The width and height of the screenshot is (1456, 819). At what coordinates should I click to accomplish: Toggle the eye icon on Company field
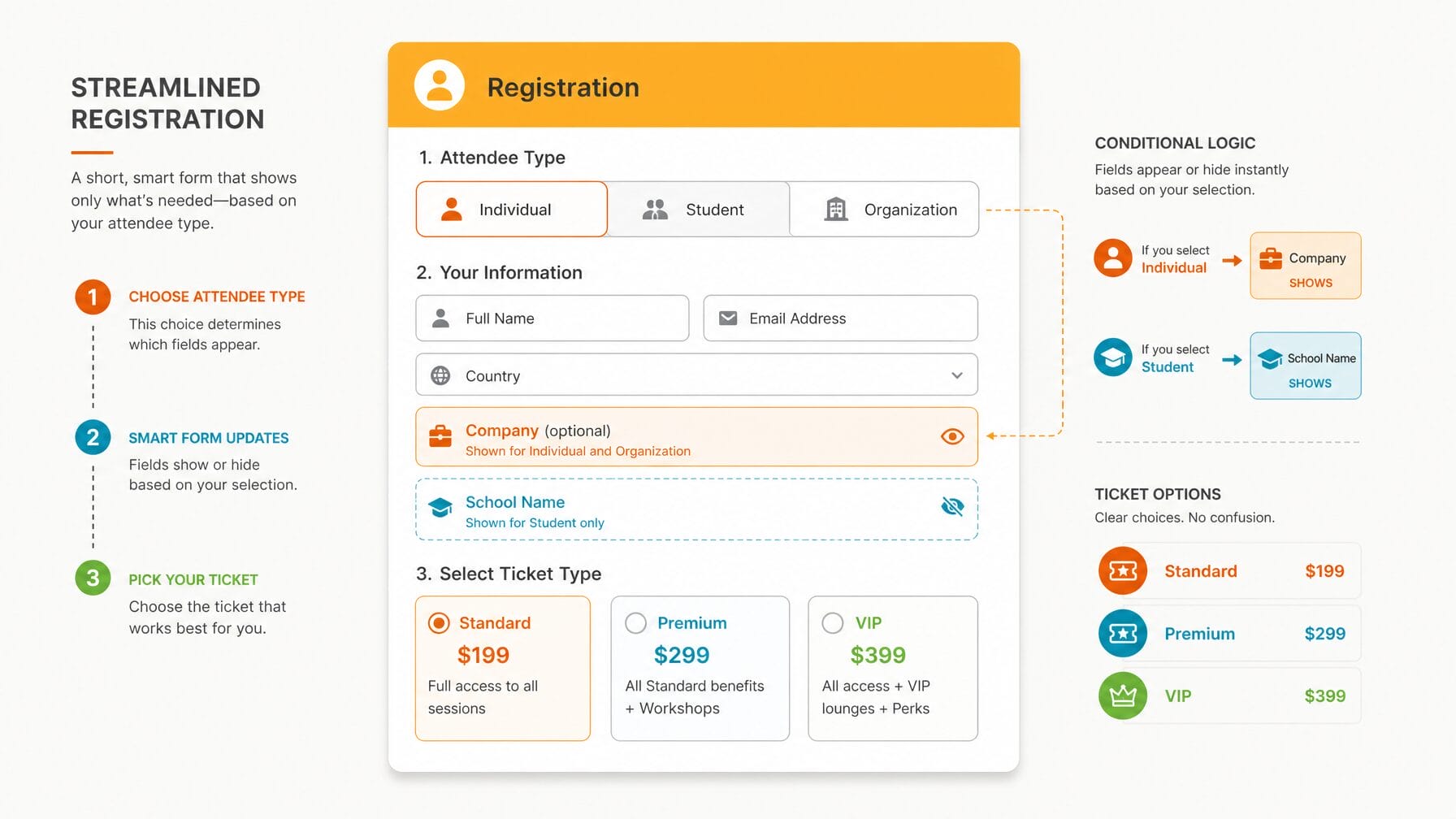[x=952, y=436]
